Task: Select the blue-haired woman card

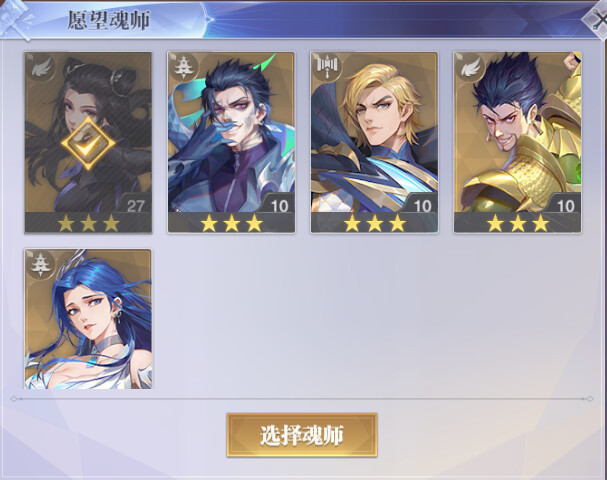Action: pos(88,319)
